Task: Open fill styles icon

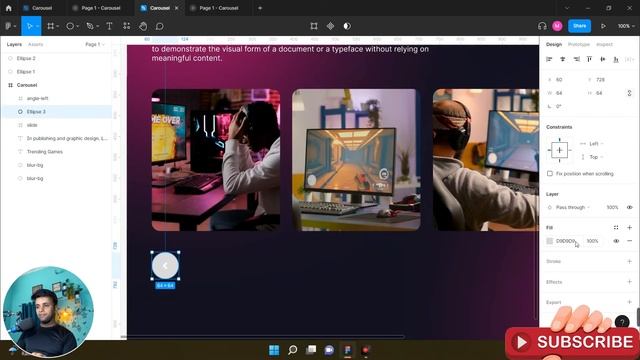Action: point(616,227)
